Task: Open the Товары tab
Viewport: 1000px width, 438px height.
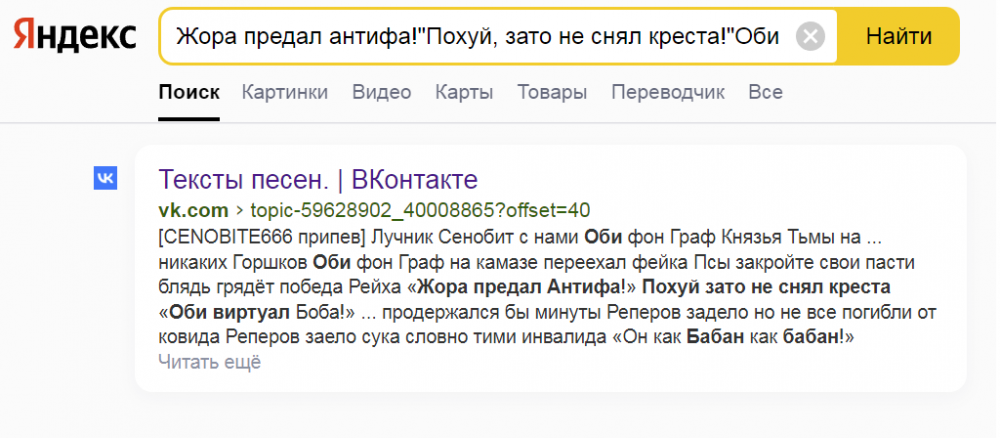Action: pyautogui.click(x=552, y=92)
